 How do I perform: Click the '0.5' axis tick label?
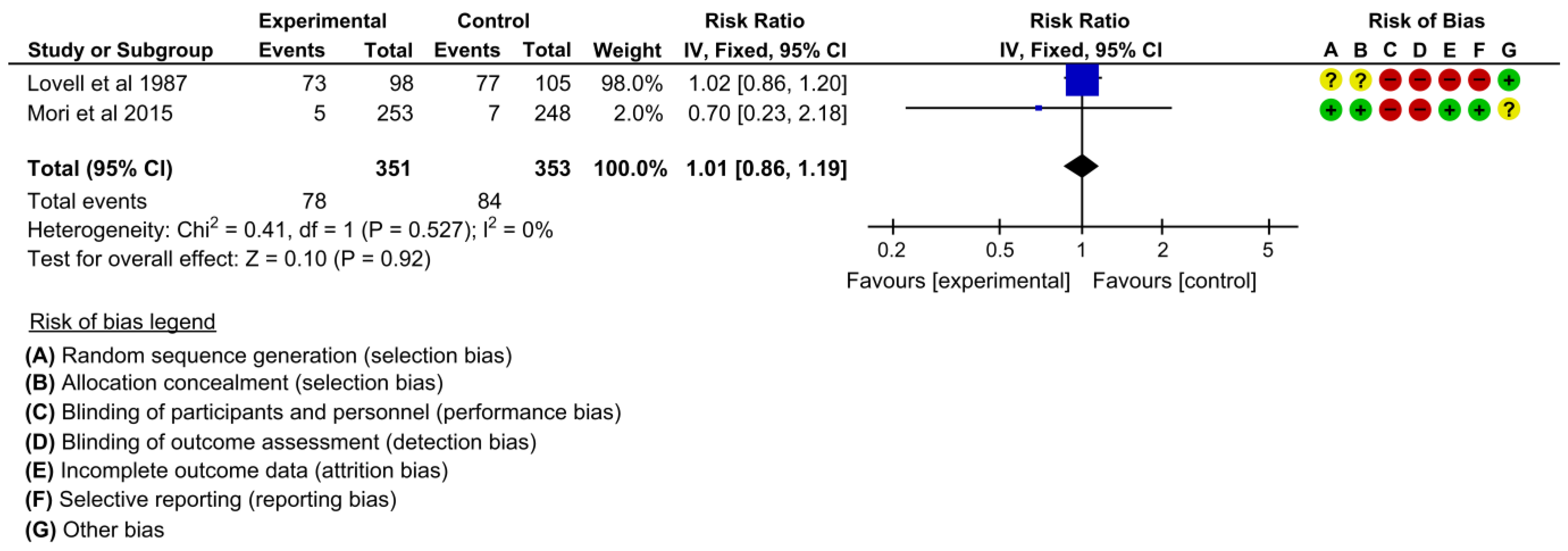1000,250
